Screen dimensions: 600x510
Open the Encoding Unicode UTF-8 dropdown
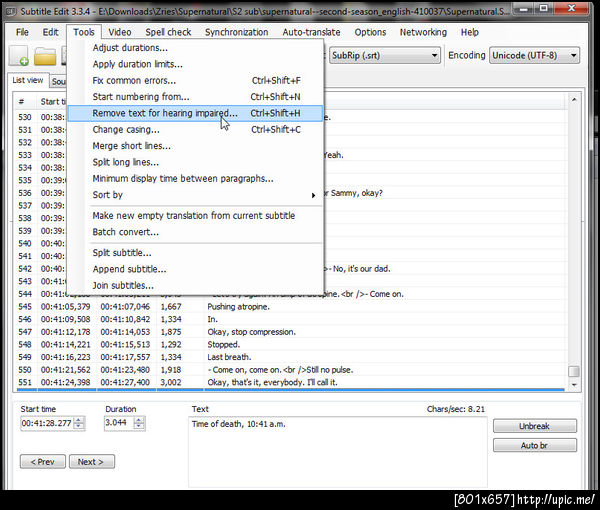tap(534, 55)
